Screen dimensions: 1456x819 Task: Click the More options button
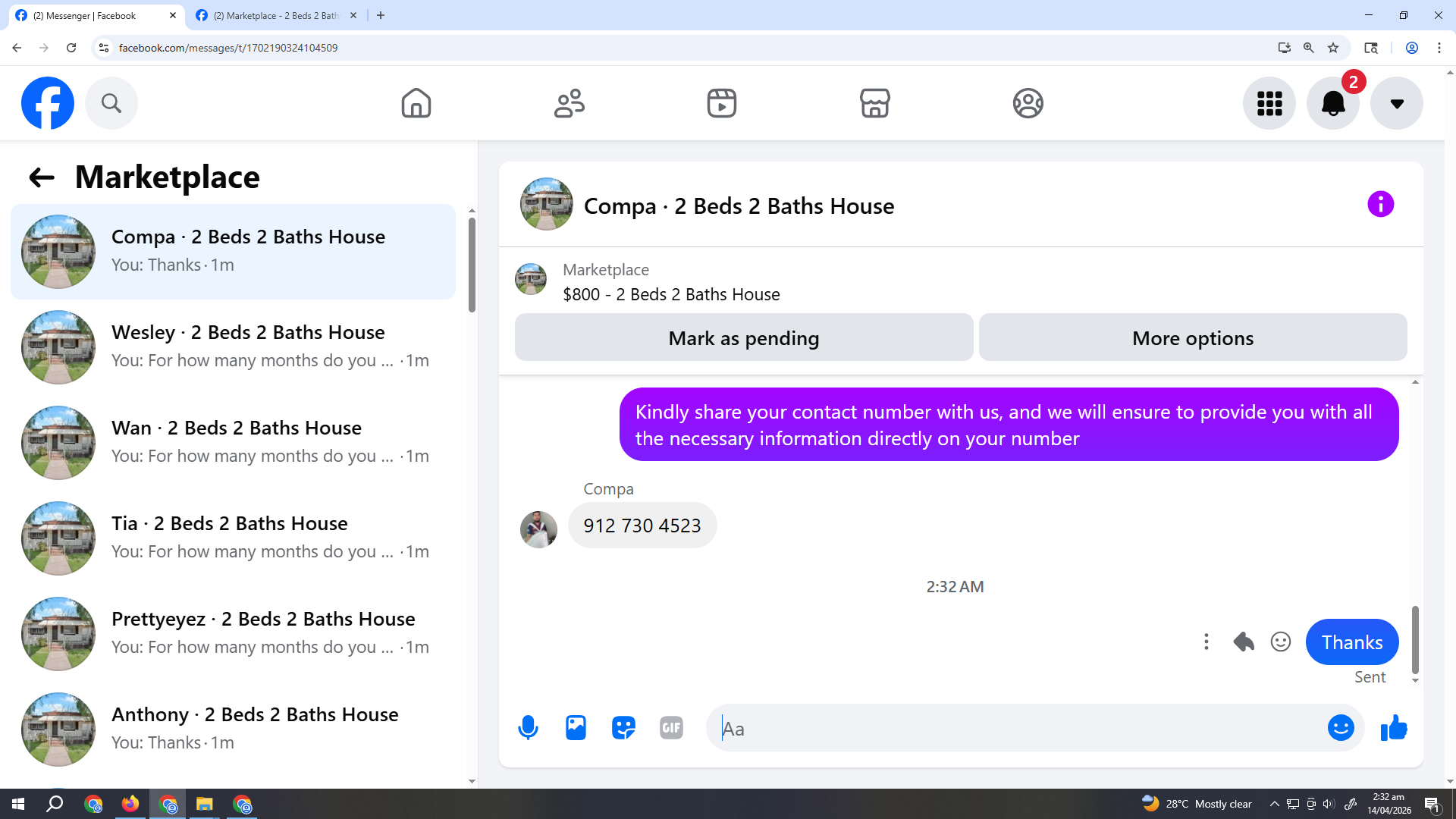pos(1192,338)
